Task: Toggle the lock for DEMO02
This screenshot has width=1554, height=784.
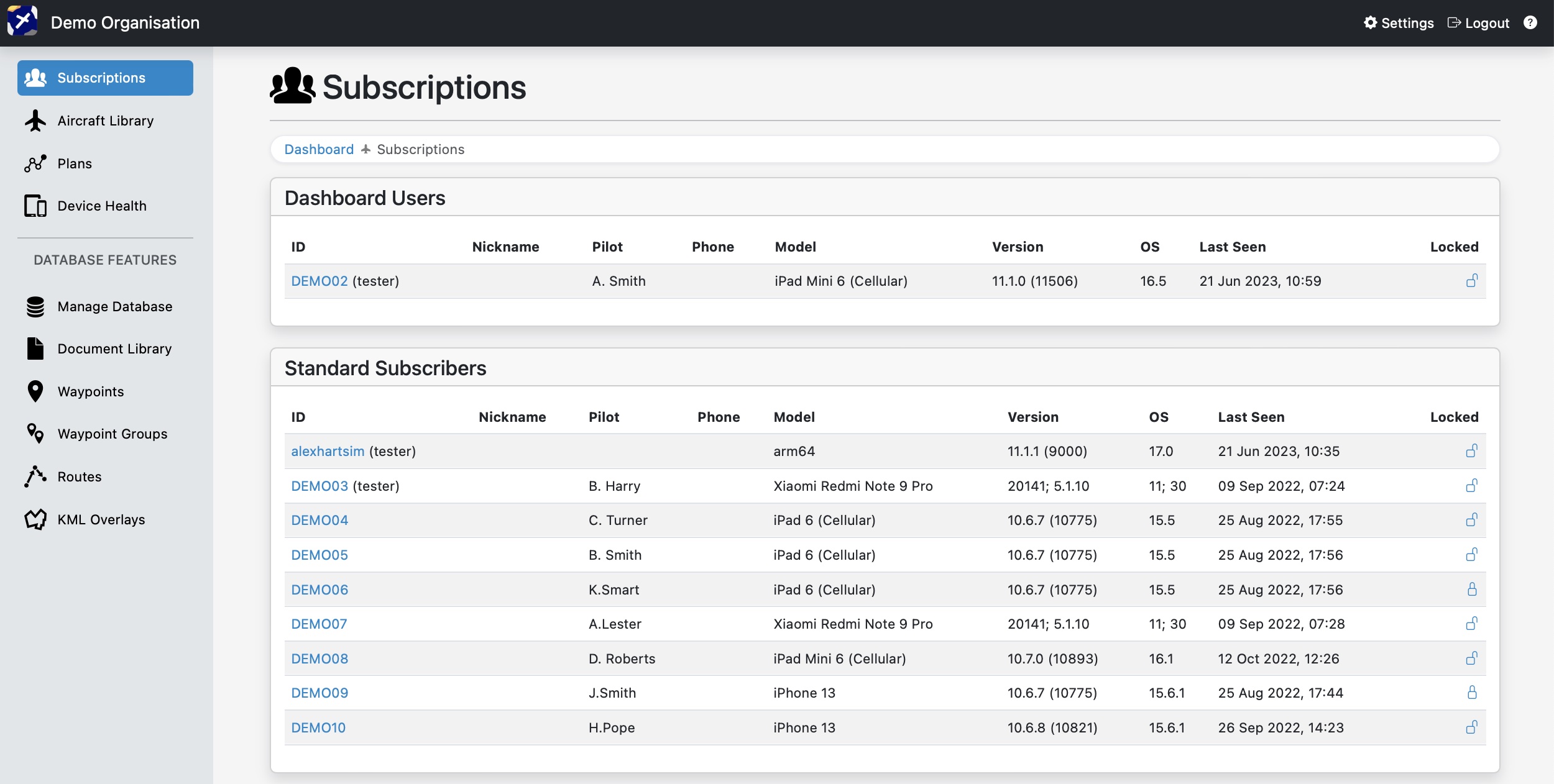Action: (1472, 281)
